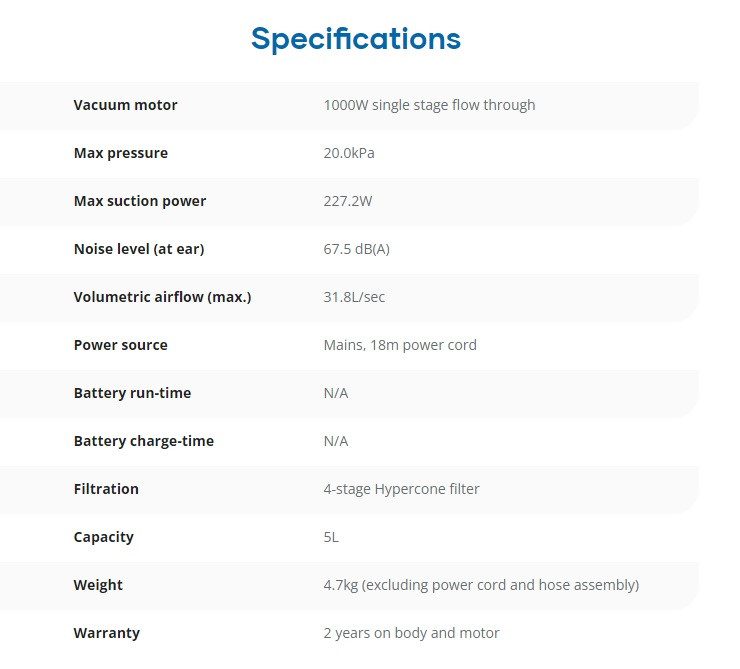Screen dimensions: 740x669
Task: Click the Mains, 18m power cord text
Action: (400, 345)
